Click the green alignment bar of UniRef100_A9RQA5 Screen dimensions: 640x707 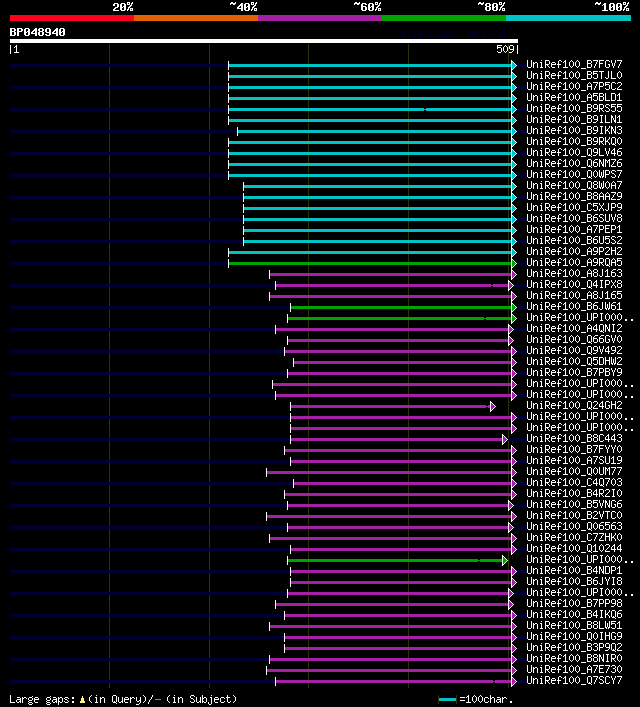pyautogui.click(x=370, y=263)
